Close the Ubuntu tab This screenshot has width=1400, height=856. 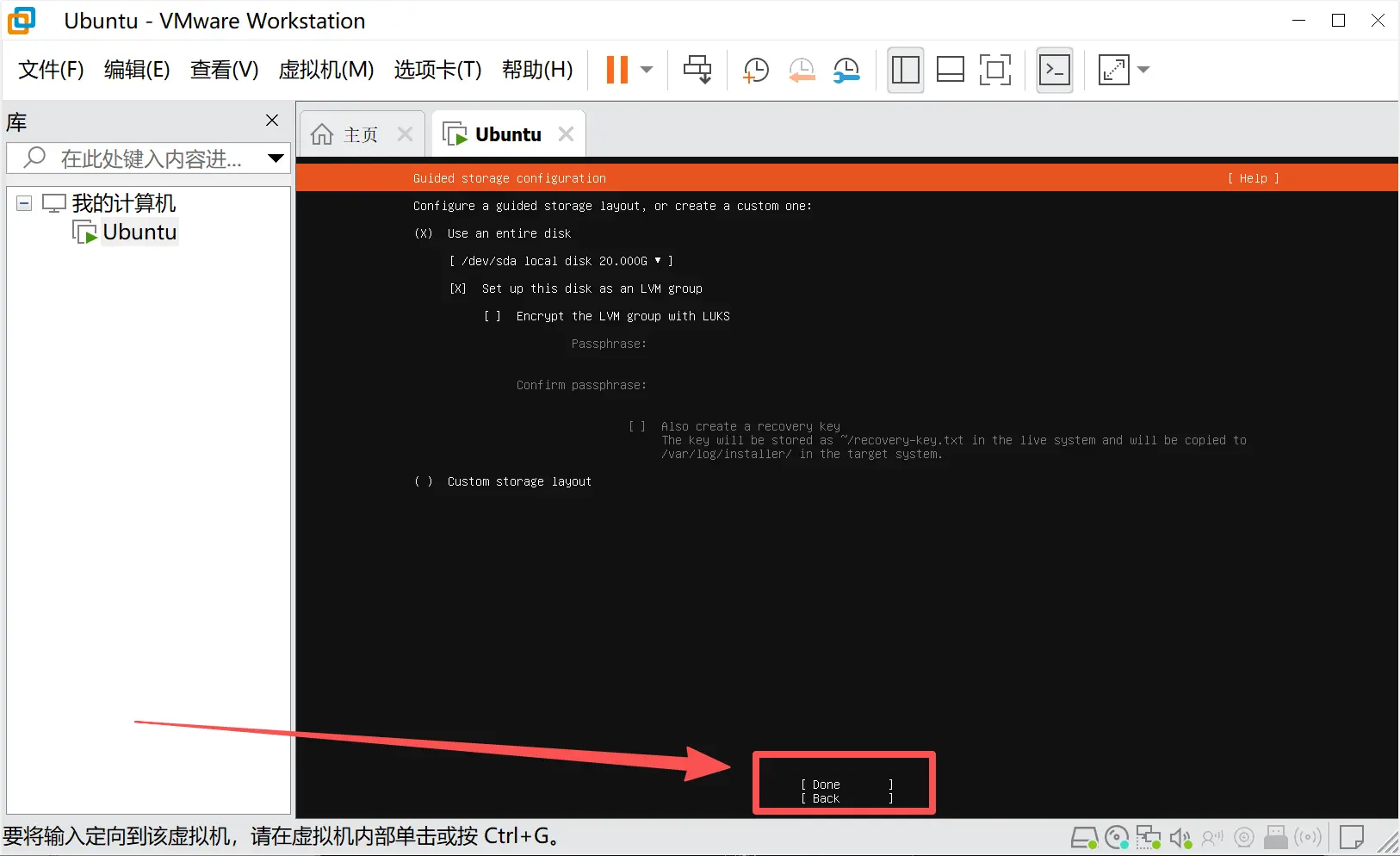tap(566, 134)
